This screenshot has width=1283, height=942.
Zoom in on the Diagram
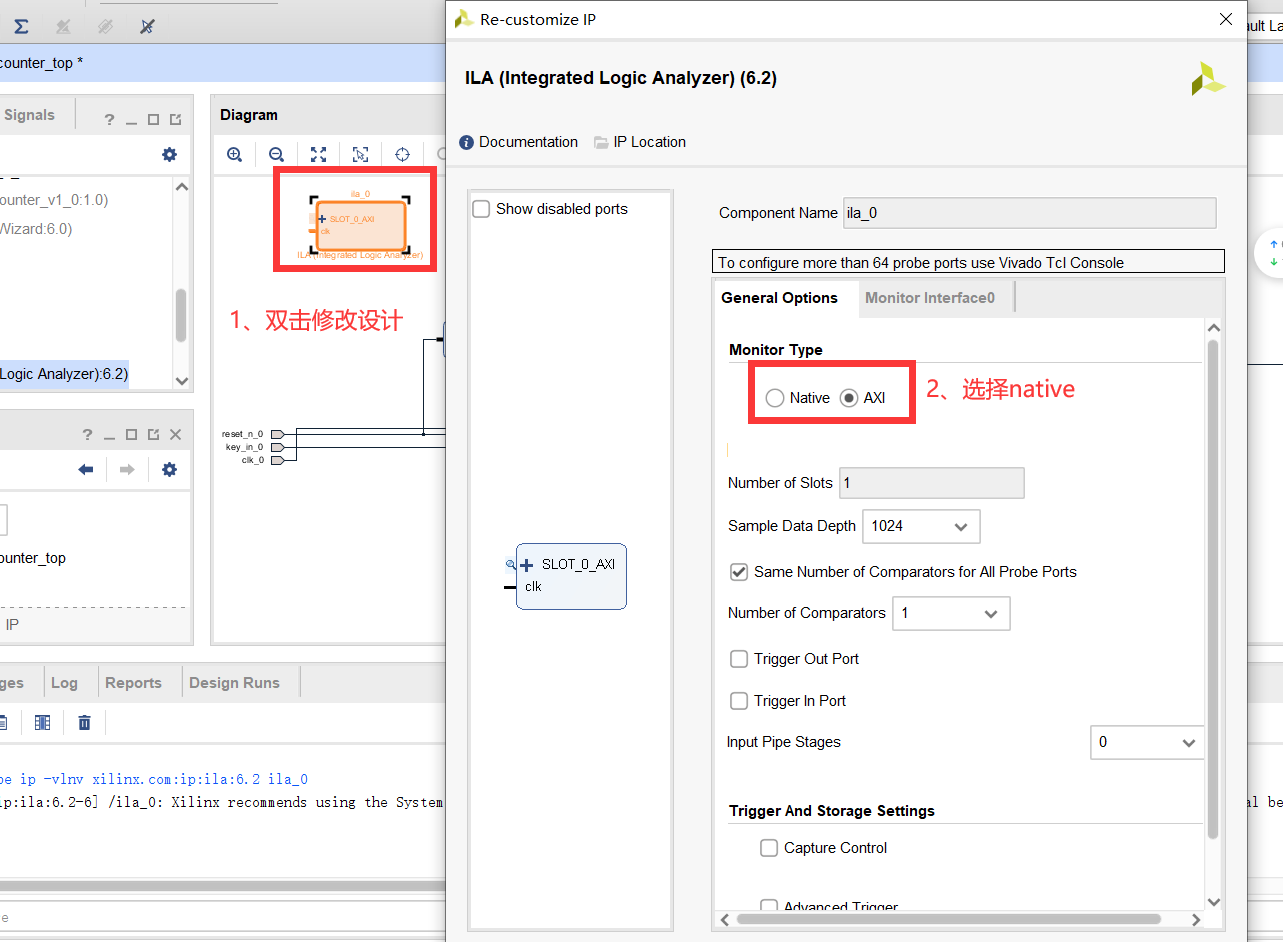tap(234, 154)
